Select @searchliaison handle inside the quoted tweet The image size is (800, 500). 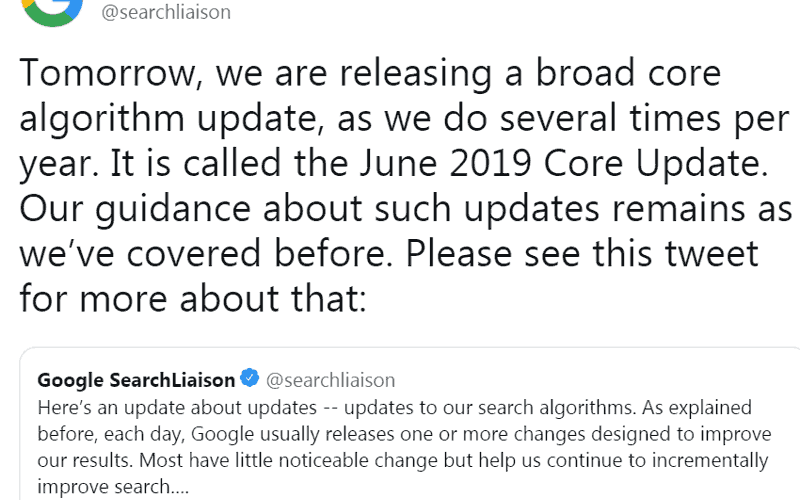331,380
